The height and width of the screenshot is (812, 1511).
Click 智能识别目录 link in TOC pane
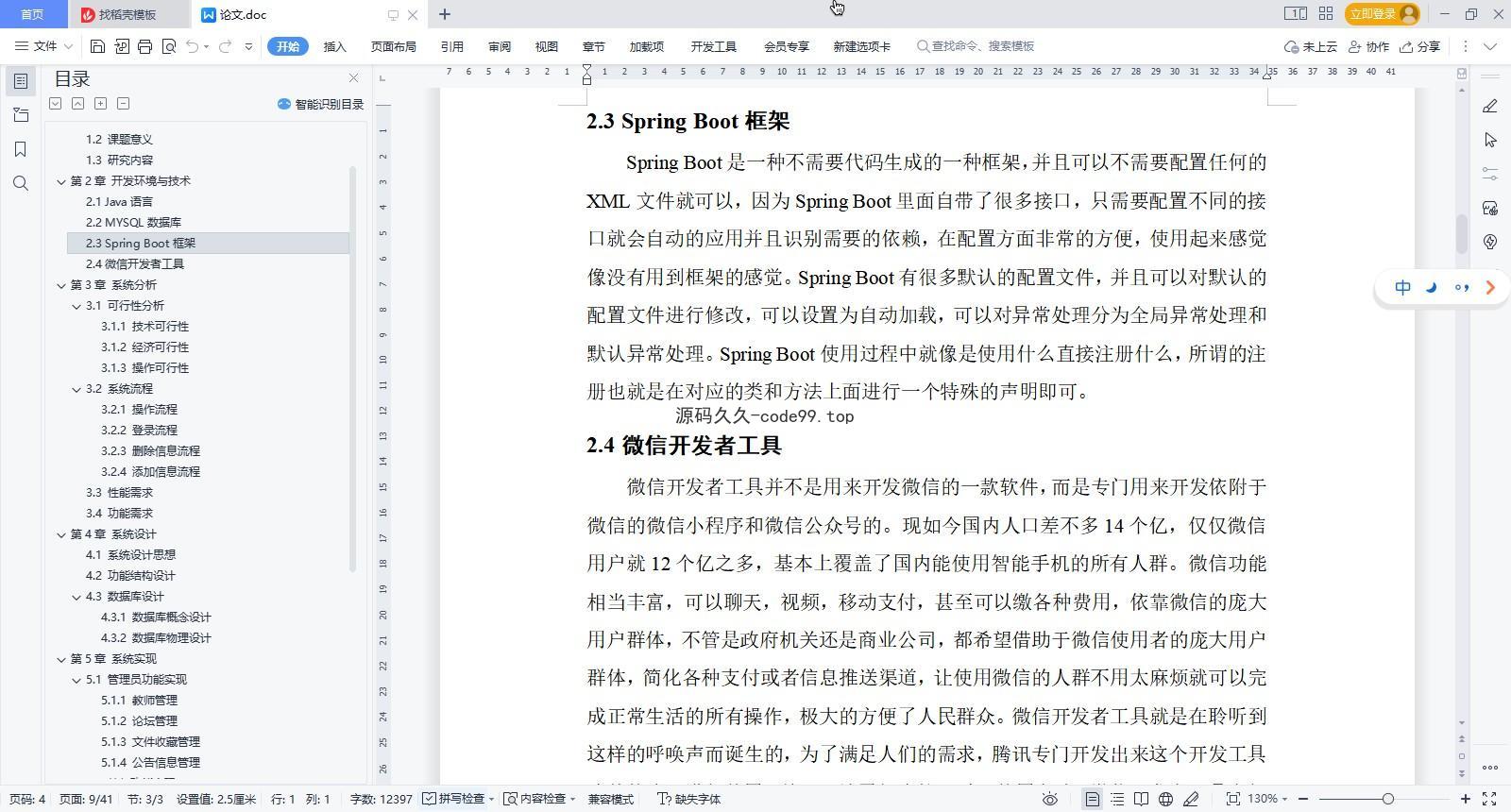pos(321,104)
